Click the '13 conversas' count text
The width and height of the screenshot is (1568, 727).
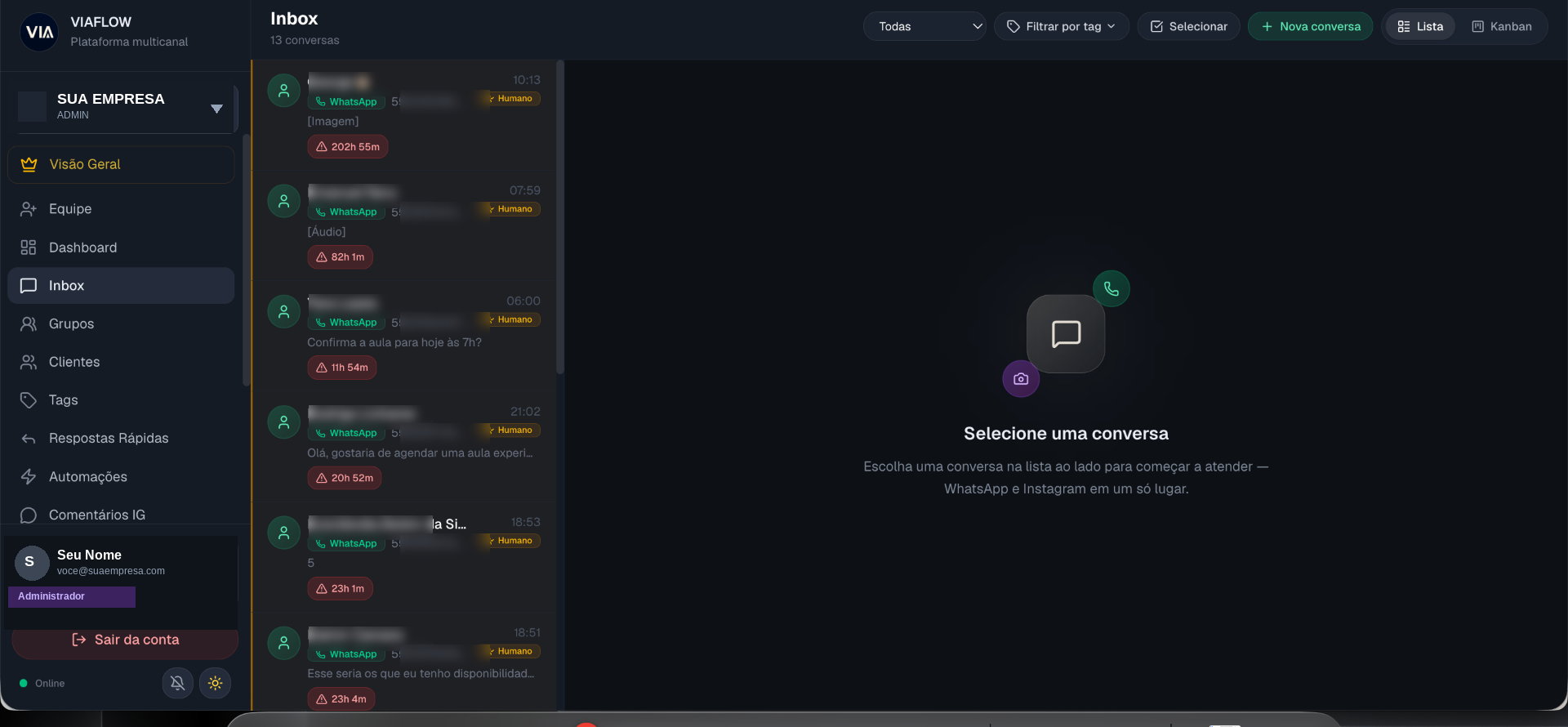pyautogui.click(x=305, y=40)
